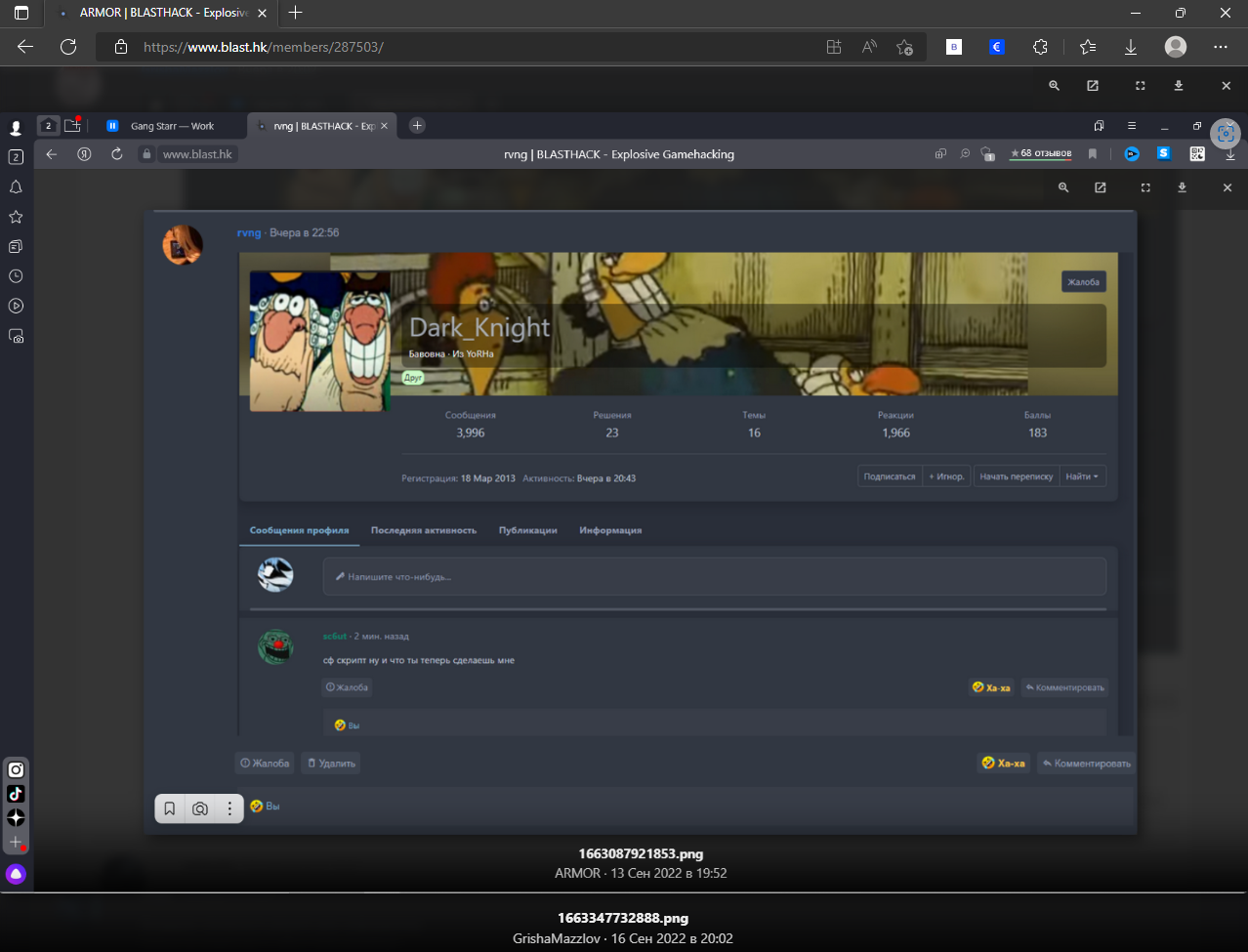Open the bell notifications icon in the pictured sidebar
Viewport: 1248px width, 952px height.
pos(16,186)
